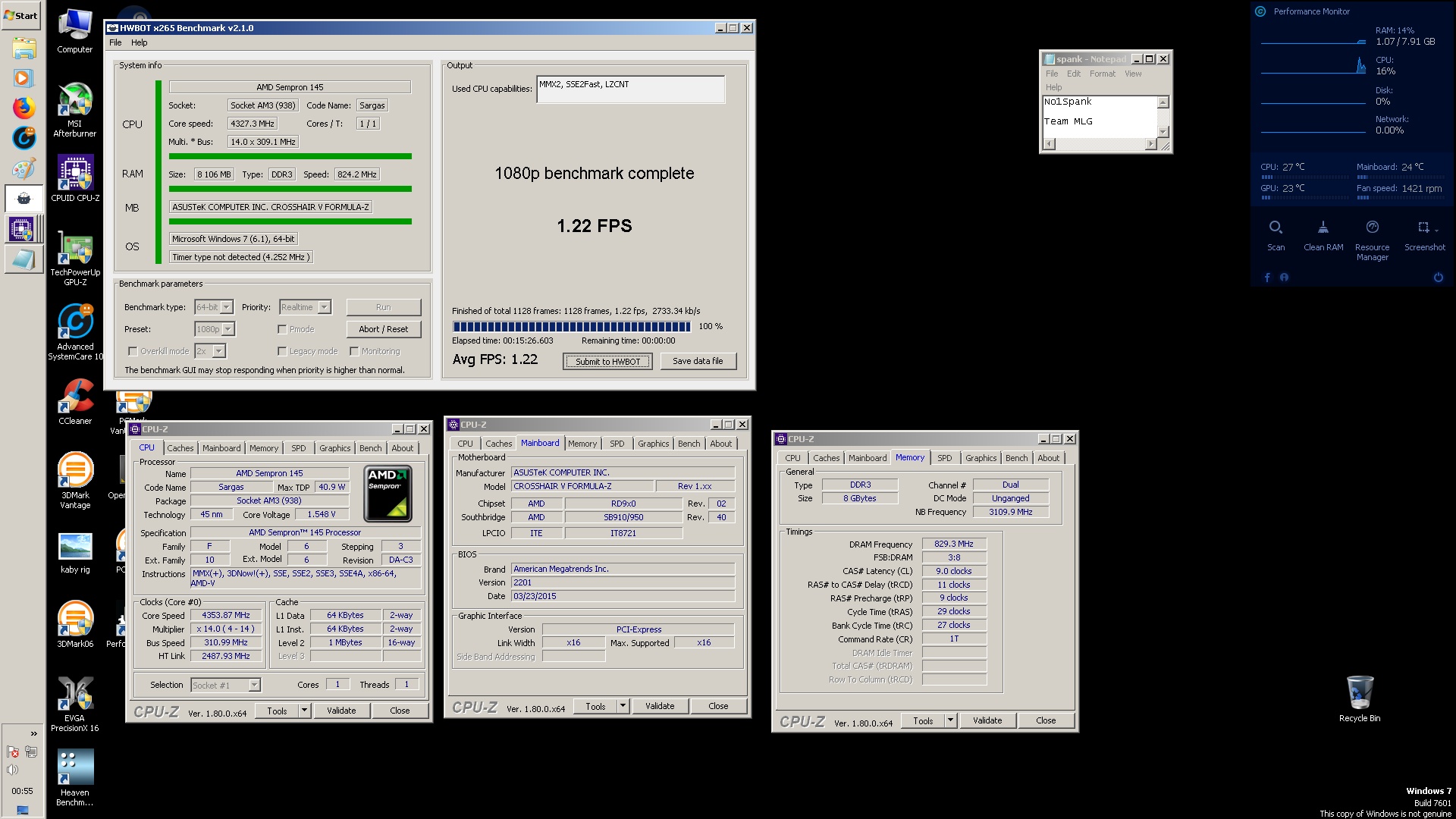
Task: Open the Recycle Bin
Action: point(1360,699)
